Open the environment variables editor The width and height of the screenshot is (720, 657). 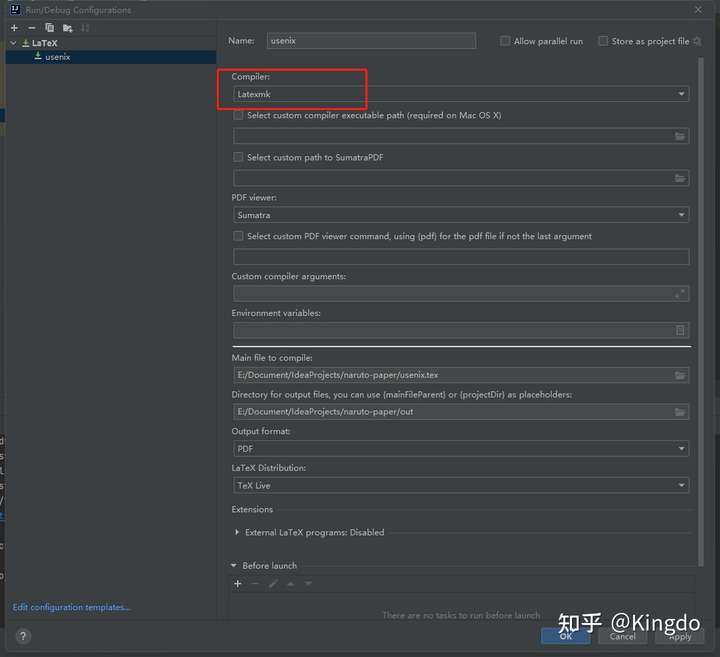point(680,330)
